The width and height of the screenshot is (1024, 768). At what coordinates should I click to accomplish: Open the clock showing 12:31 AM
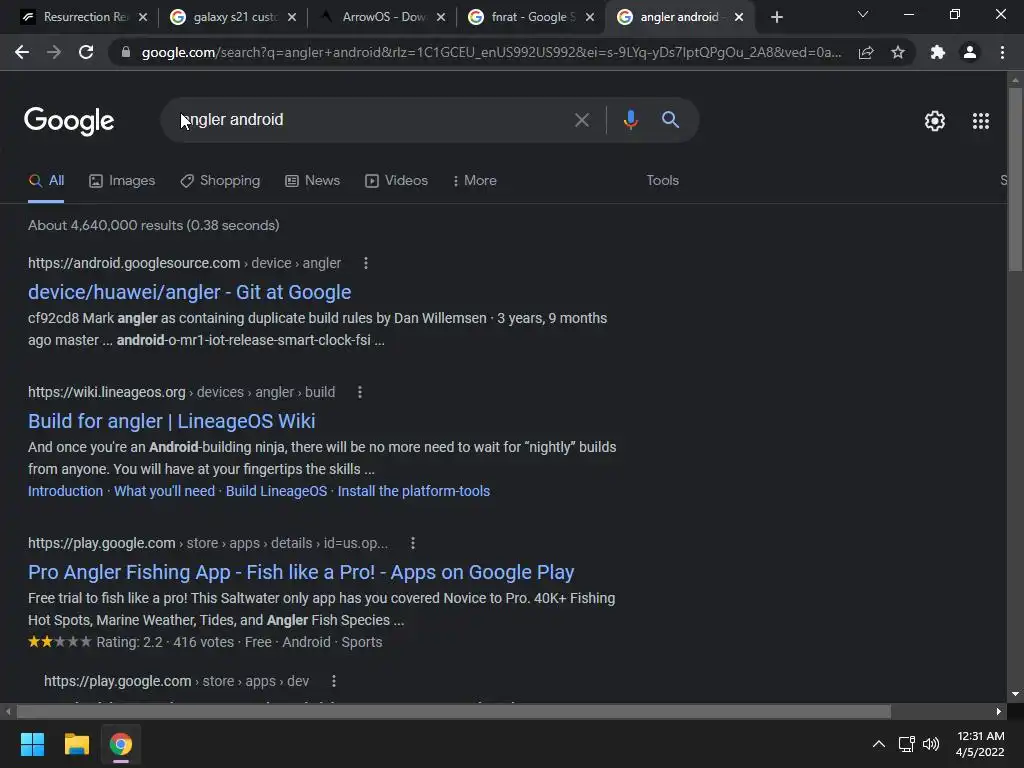tap(980, 744)
